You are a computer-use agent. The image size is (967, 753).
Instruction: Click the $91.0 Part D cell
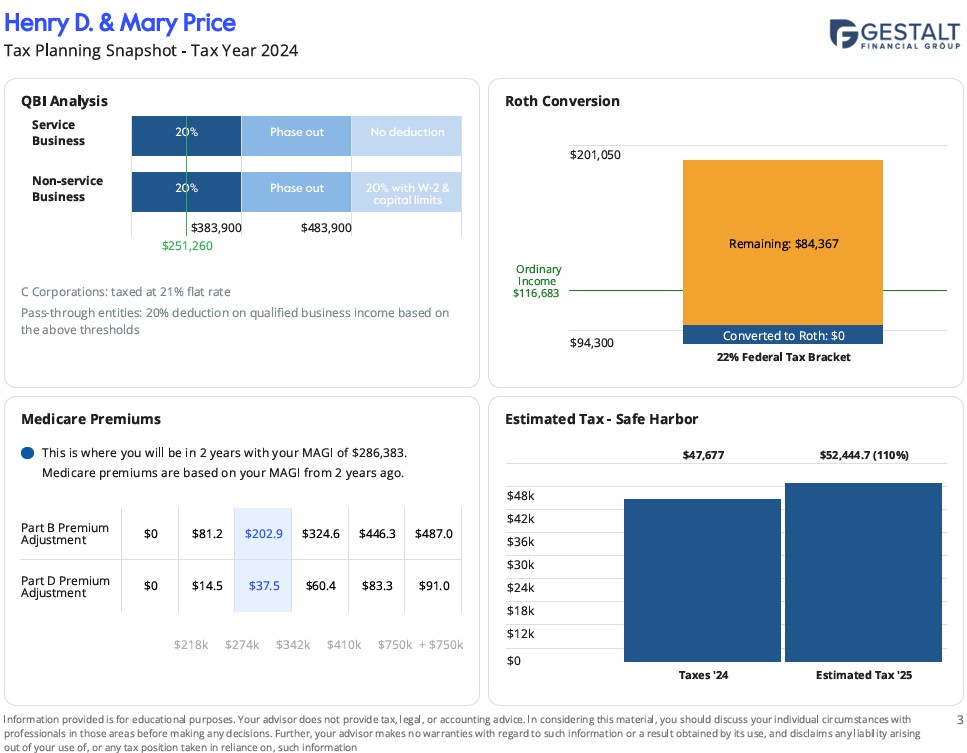pos(434,586)
